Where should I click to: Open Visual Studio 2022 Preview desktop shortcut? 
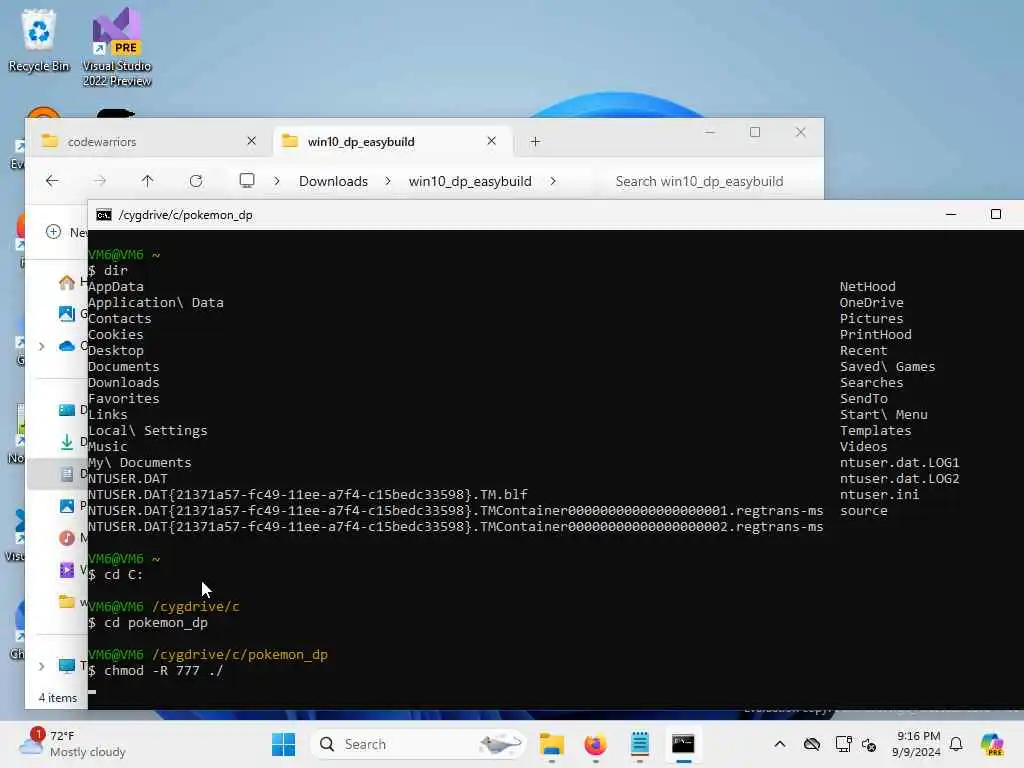(x=117, y=48)
